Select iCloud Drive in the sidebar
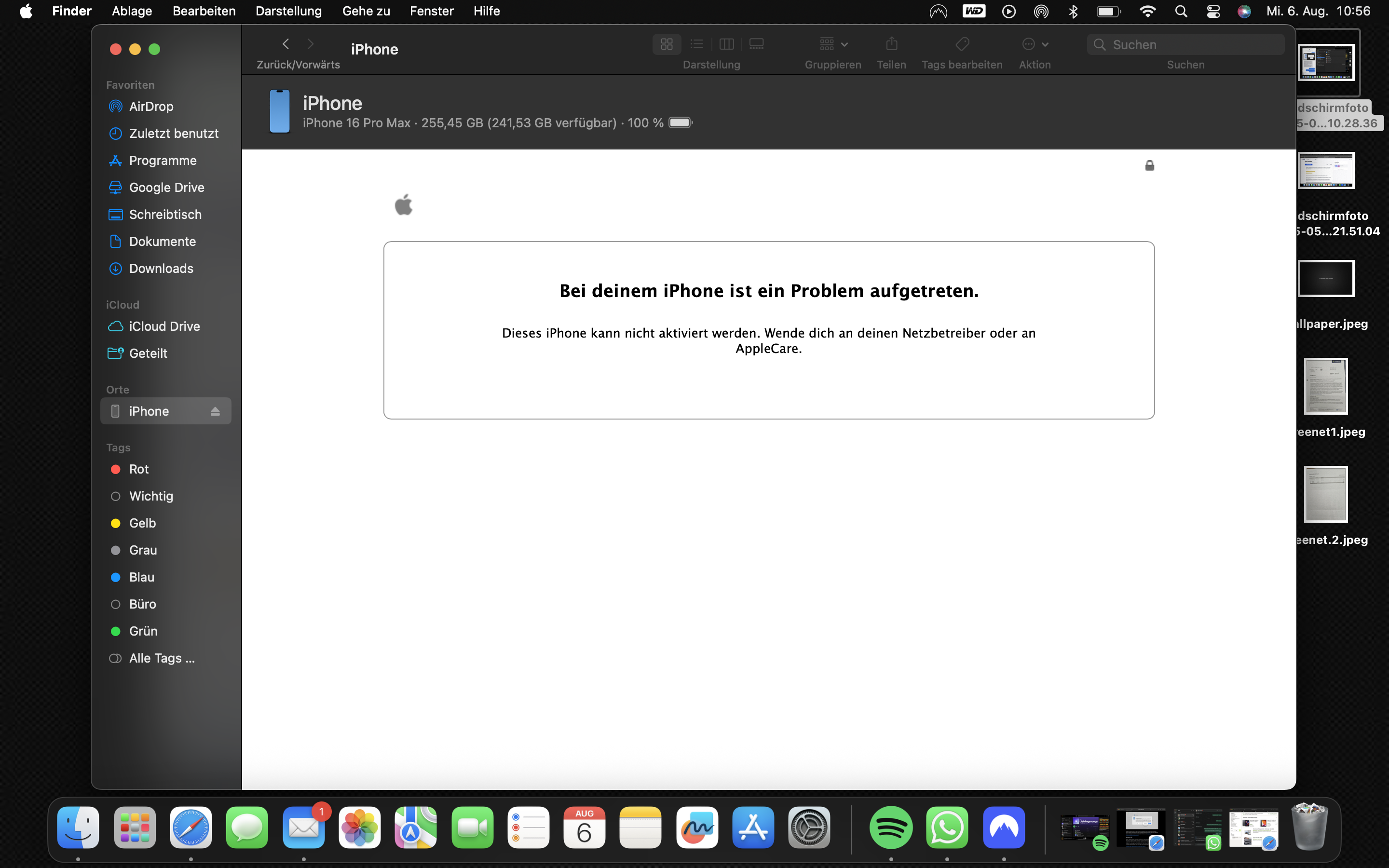This screenshot has width=1389, height=868. pos(164,326)
